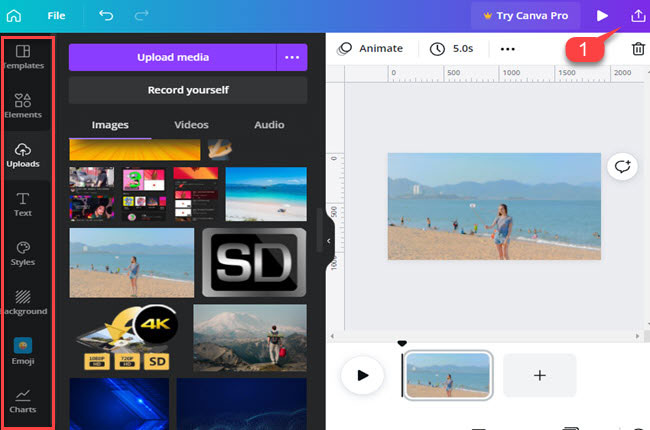This screenshot has width=650, height=430.
Task: Click the timeline playhead marker
Action: pyautogui.click(x=402, y=343)
